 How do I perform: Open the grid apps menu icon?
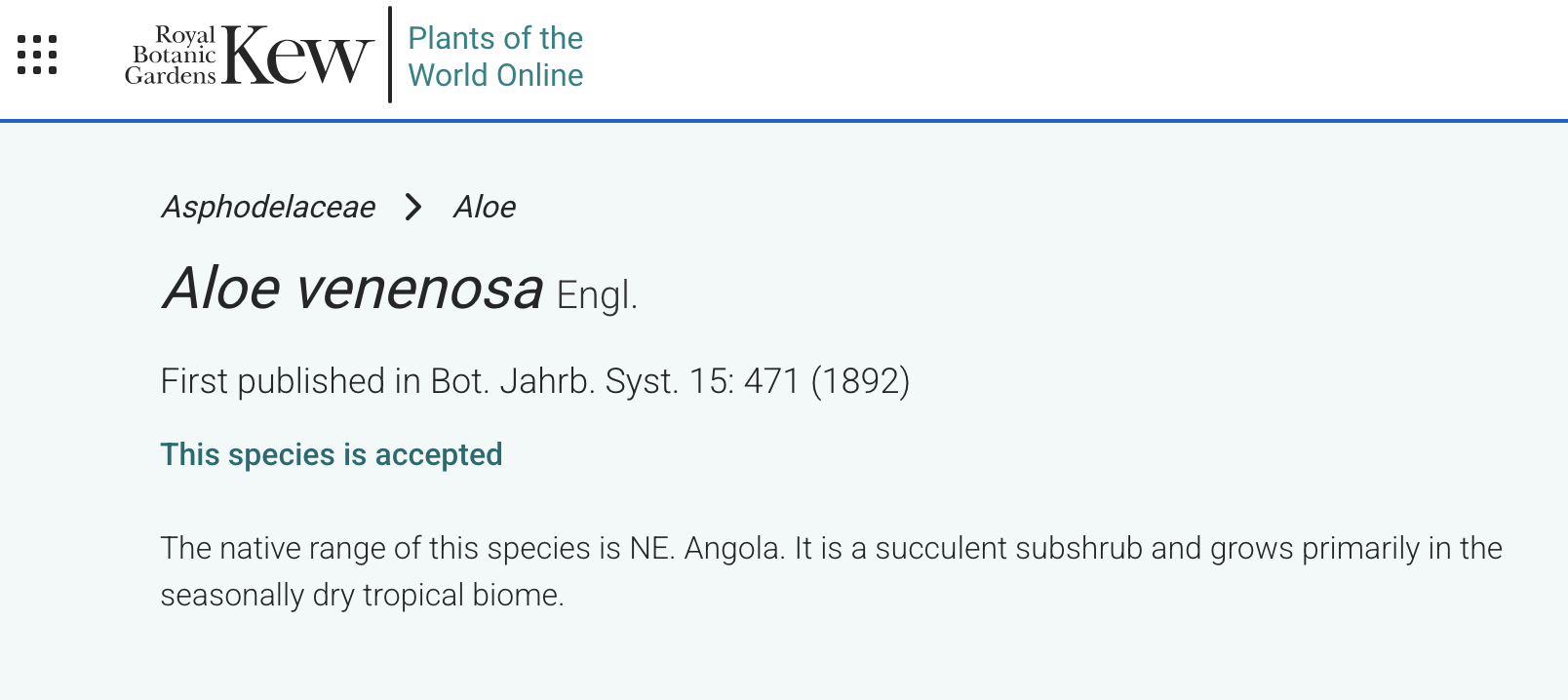(x=37, y=55)
